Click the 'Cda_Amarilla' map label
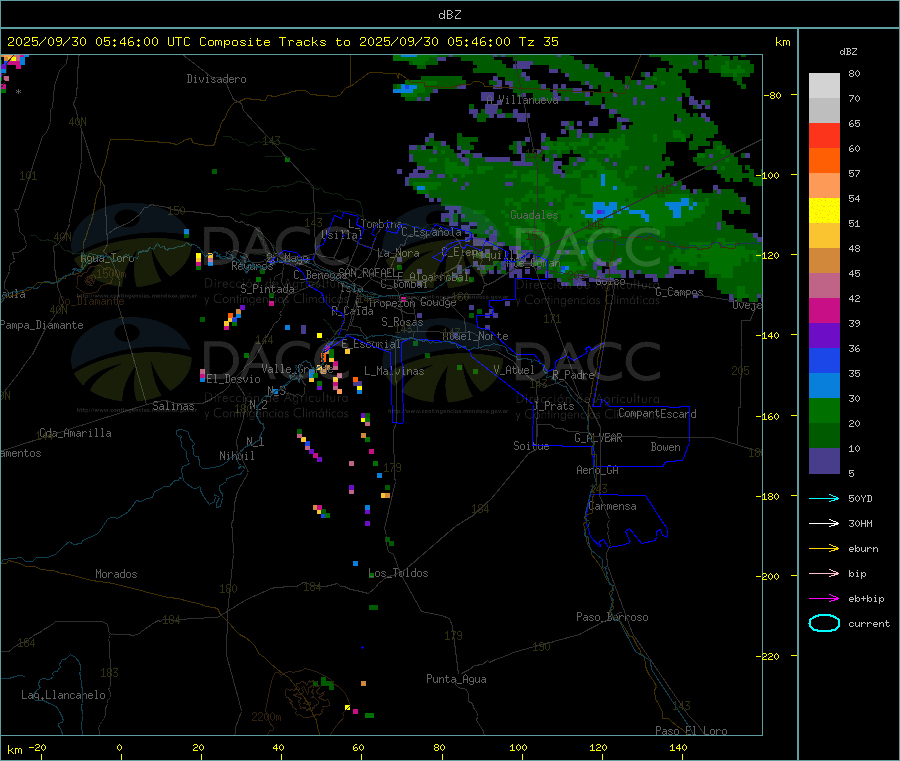 tap(75, 433)
